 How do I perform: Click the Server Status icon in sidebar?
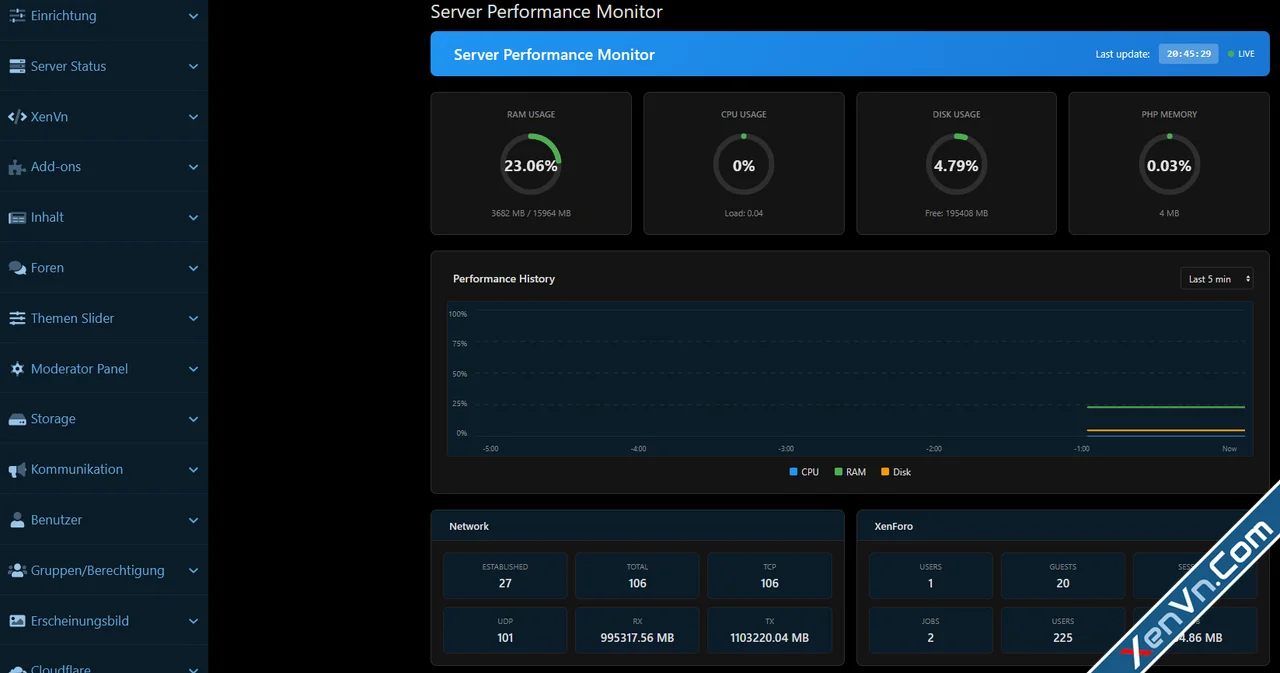pos(17,66)
